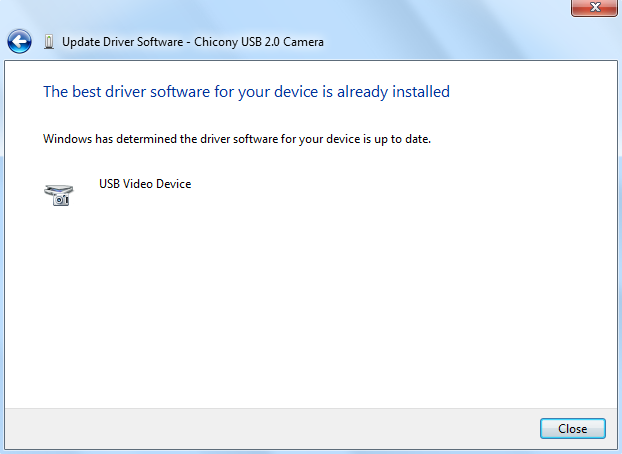Go back with the blue arrow button
The height and width of the screenshot is (454, 622).
tap(19, 41)
